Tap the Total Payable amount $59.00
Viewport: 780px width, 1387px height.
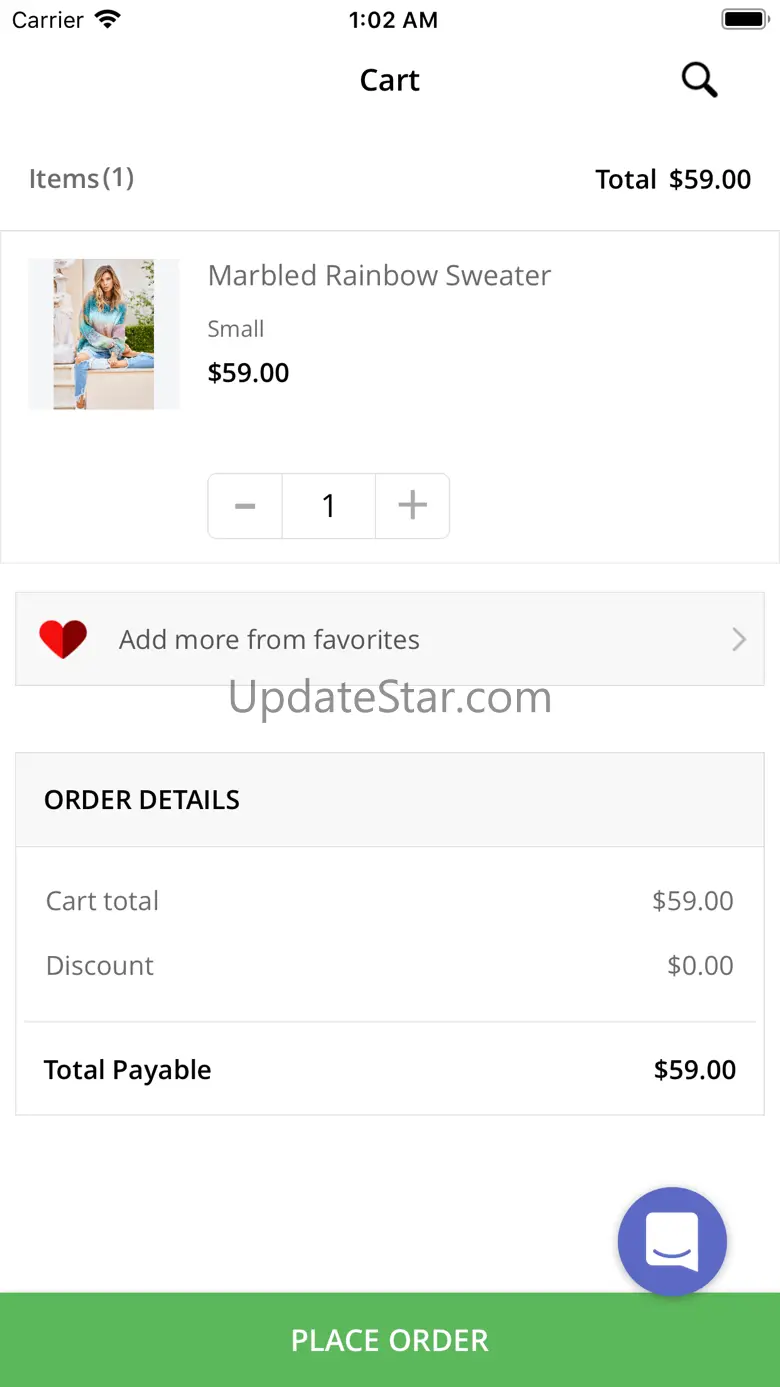tap(694, 1070)
